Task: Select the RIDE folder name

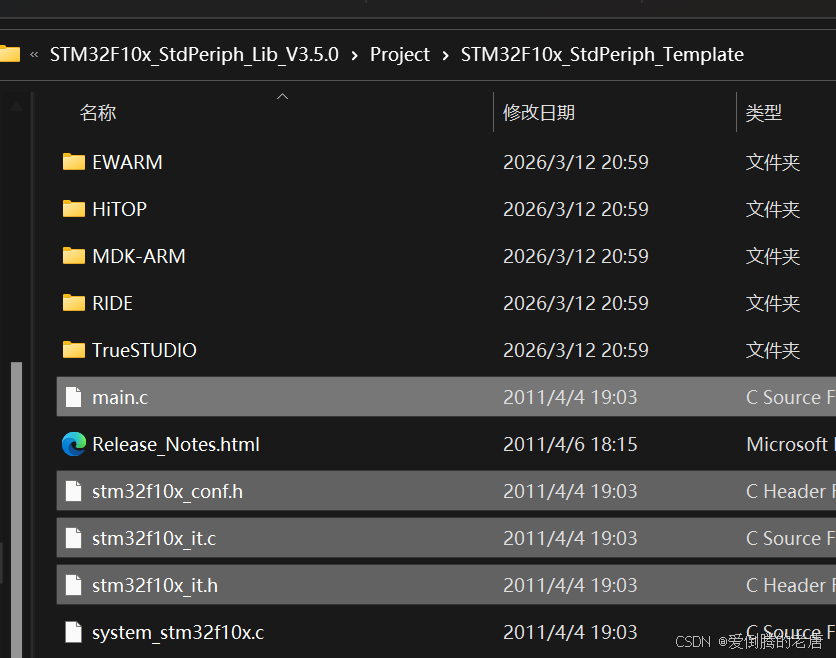Action: tap(112, 303)
